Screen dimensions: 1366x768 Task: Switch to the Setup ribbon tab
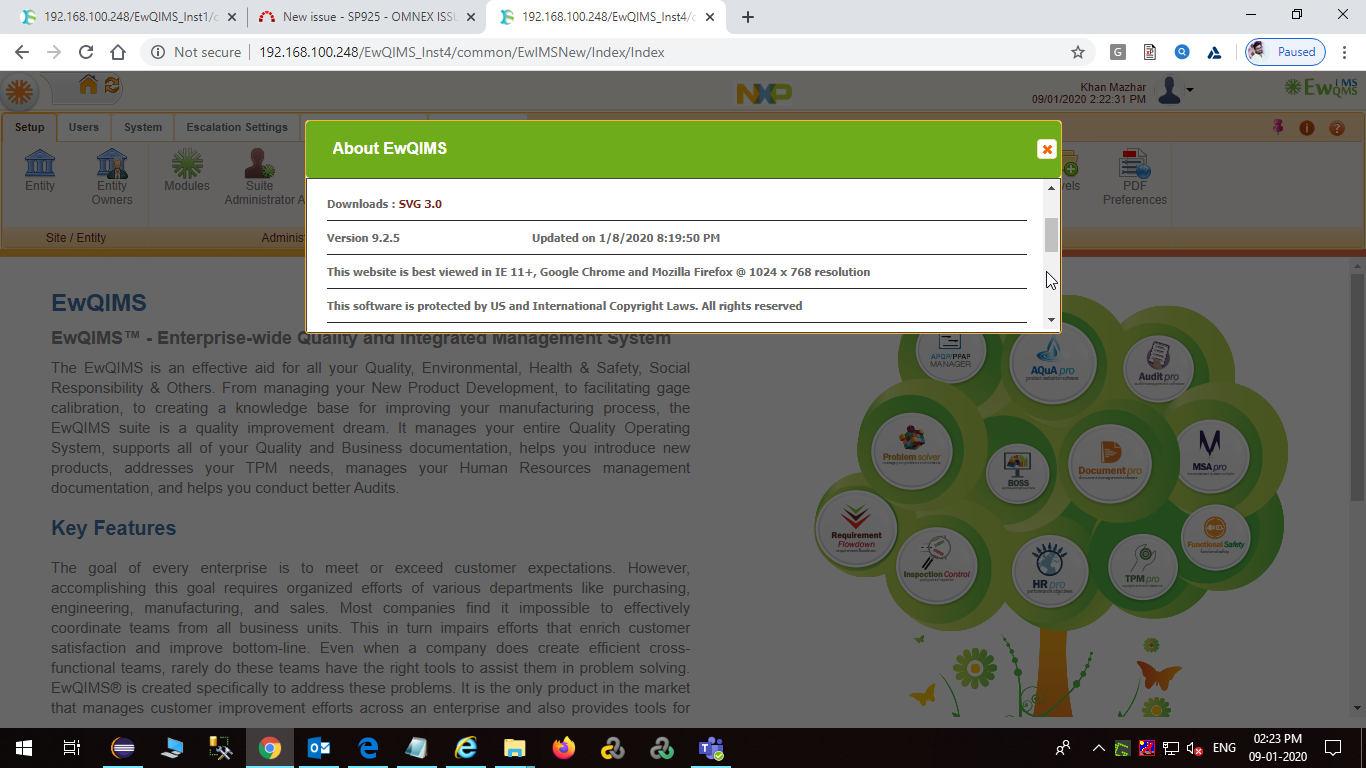29,127
